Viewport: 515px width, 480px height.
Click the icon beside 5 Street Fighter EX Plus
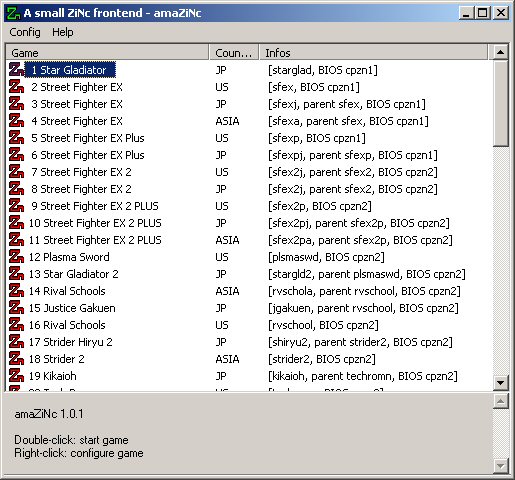(16, 138)
